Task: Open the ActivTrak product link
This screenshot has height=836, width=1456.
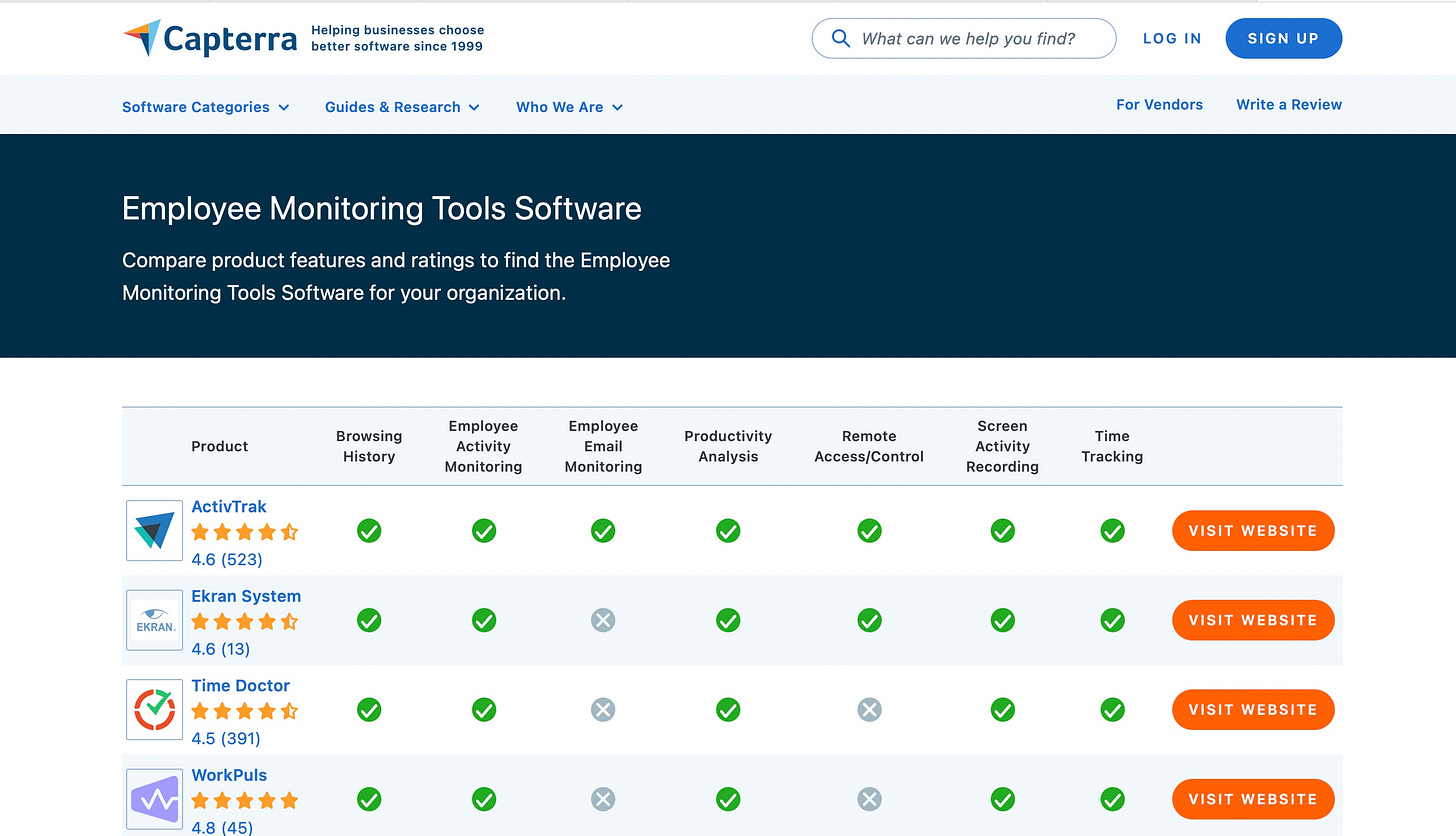Action: pyautogui.click(x=229, y=506)
